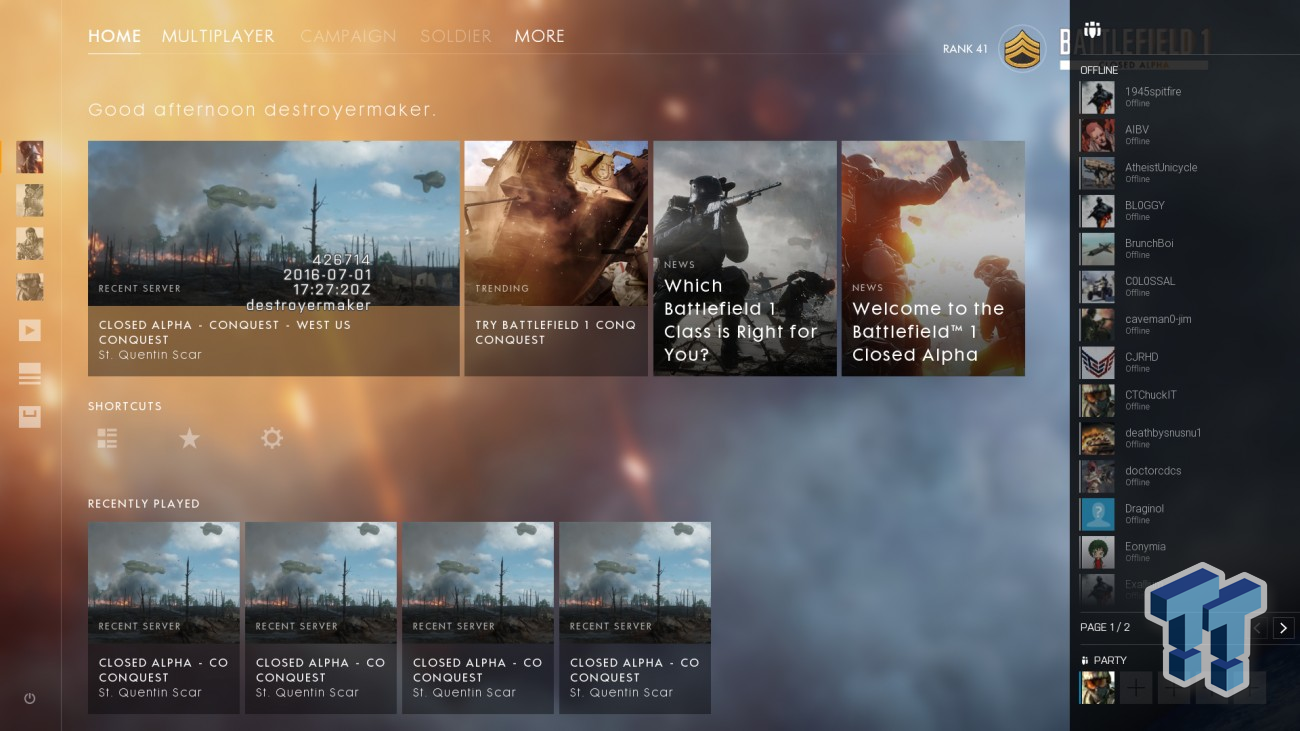Open Closed Alpha Conquest West US server card

pyautogui.click(x=274, y=258)
